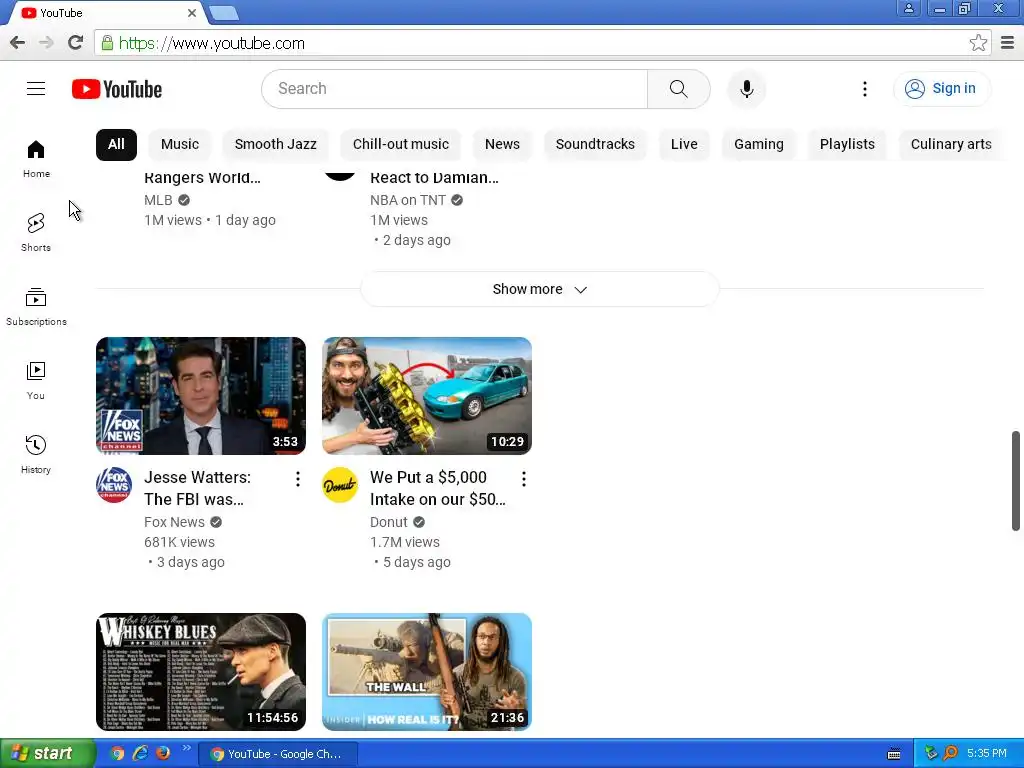Click the '681K views' text
This screenshot has height=768, width=1024.
[179, 542]
